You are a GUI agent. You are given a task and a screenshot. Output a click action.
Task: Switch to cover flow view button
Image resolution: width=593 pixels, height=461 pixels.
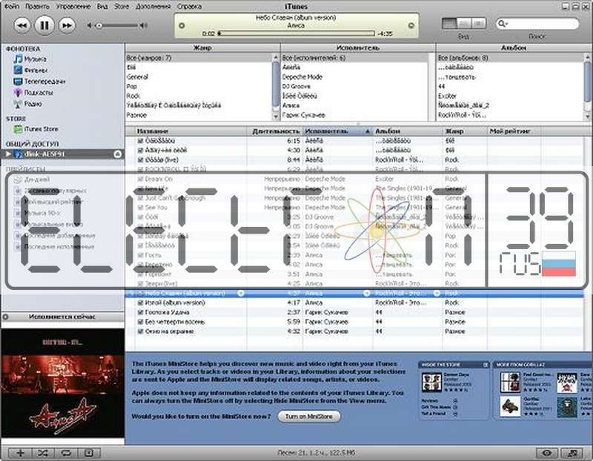(x=478, y=23)
